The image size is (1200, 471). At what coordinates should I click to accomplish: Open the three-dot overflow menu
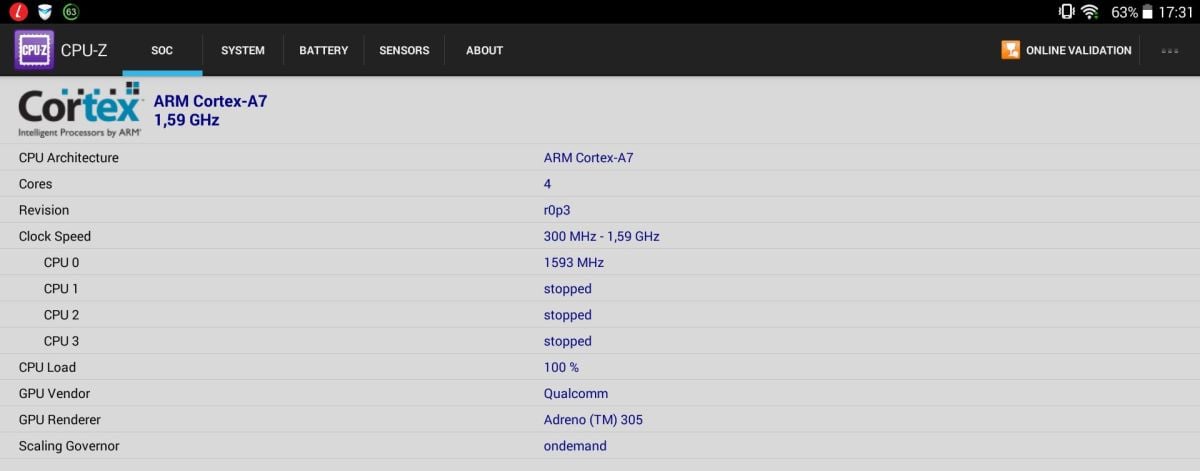(1169, 51)
